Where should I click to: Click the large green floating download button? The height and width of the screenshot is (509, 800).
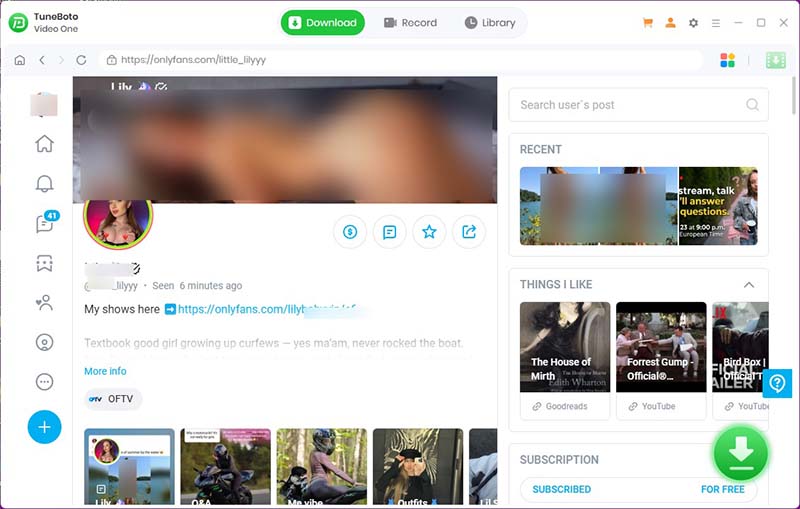click(740, 453)
